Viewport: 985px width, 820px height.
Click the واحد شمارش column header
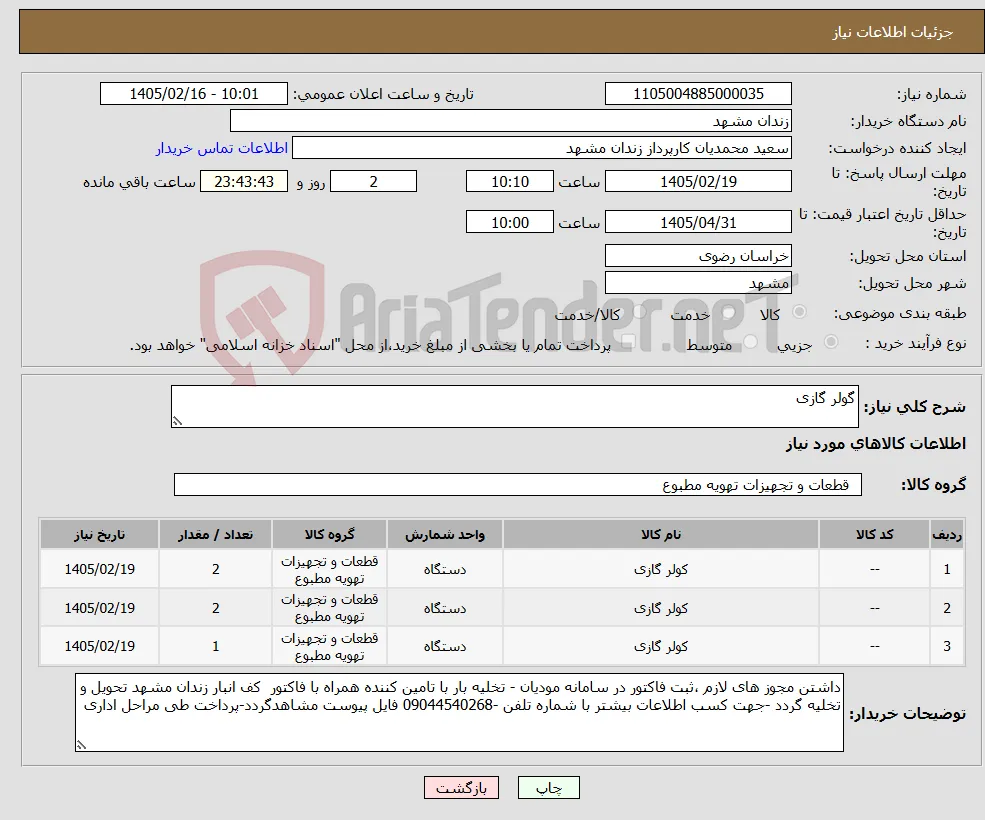coord(445,535)
